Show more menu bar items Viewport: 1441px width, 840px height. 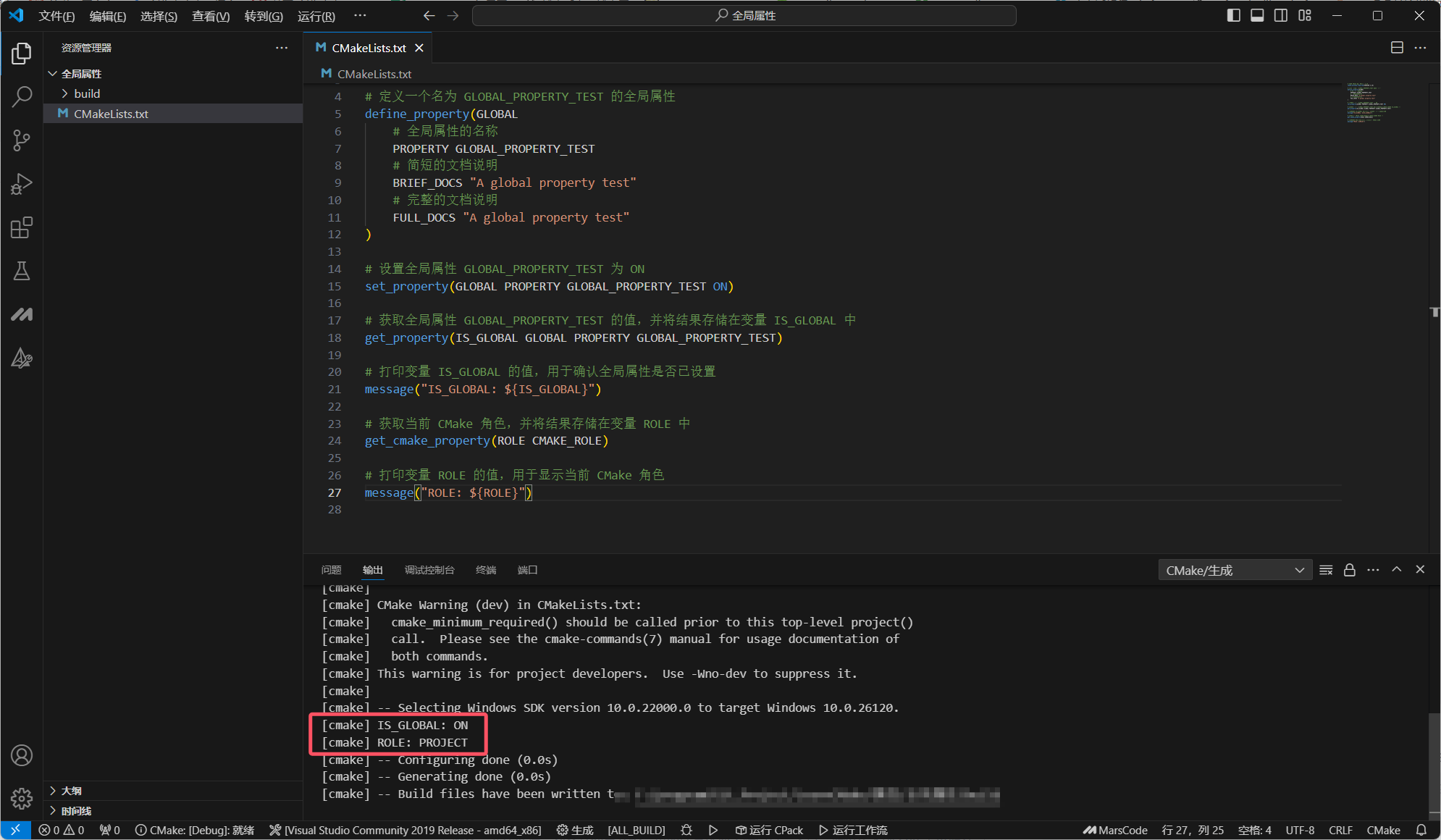tap(360, 15)
